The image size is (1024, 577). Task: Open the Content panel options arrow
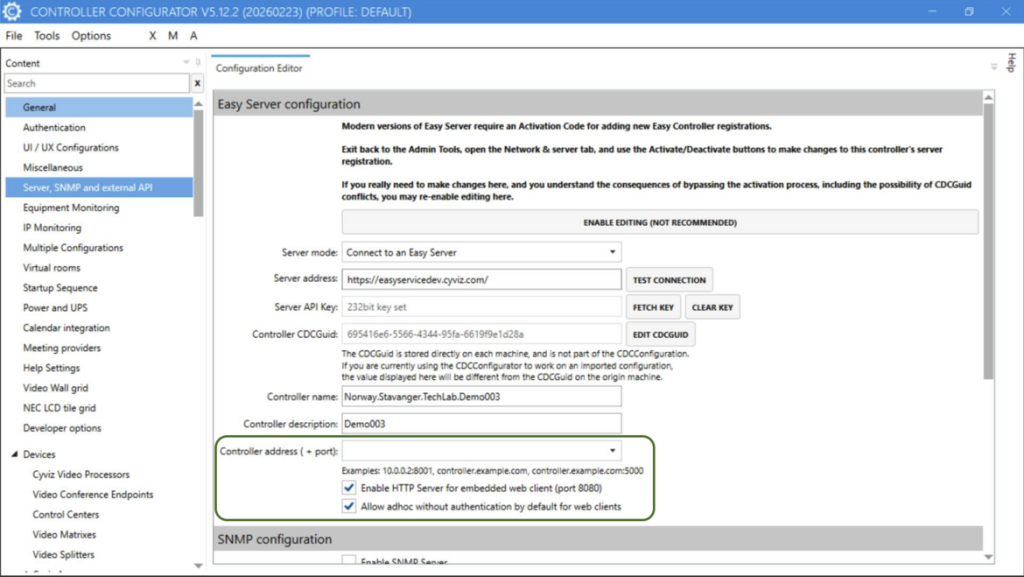pos(186,63)
